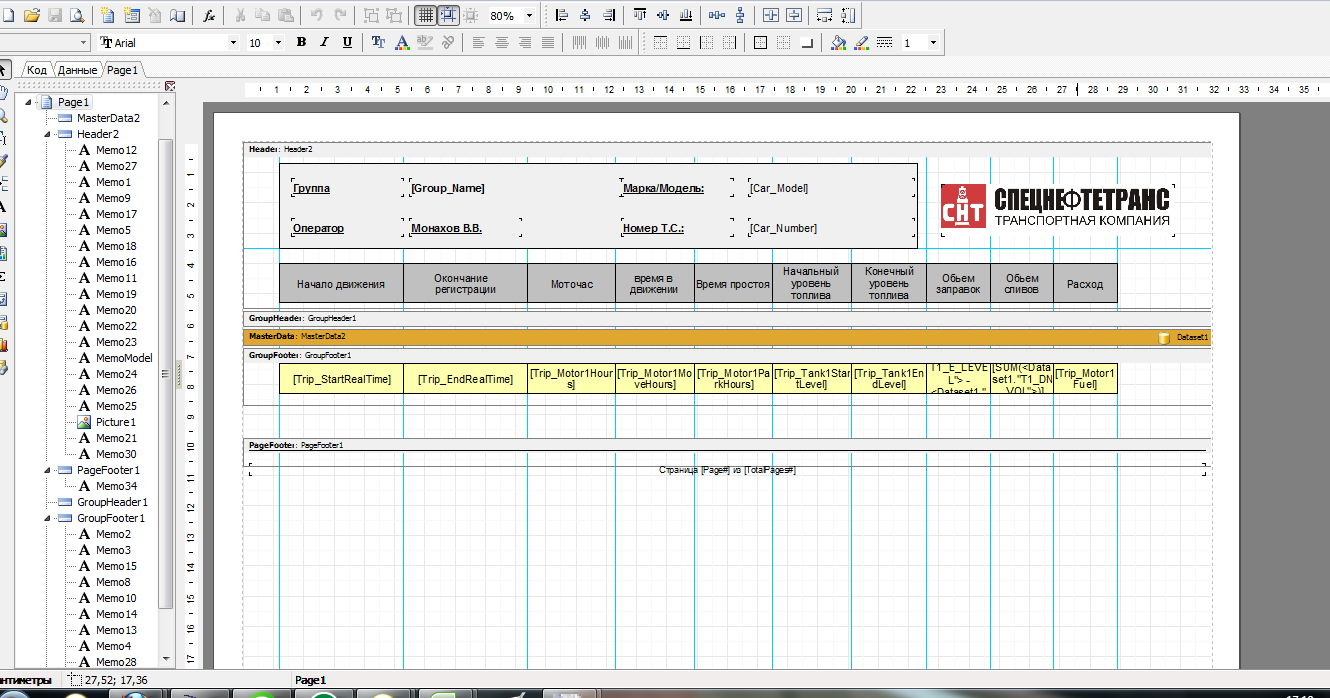The width and height of the screenshot is (1330, 698).
Task: Select GroupHeader1 in the report tree
Action: (112, 502)
